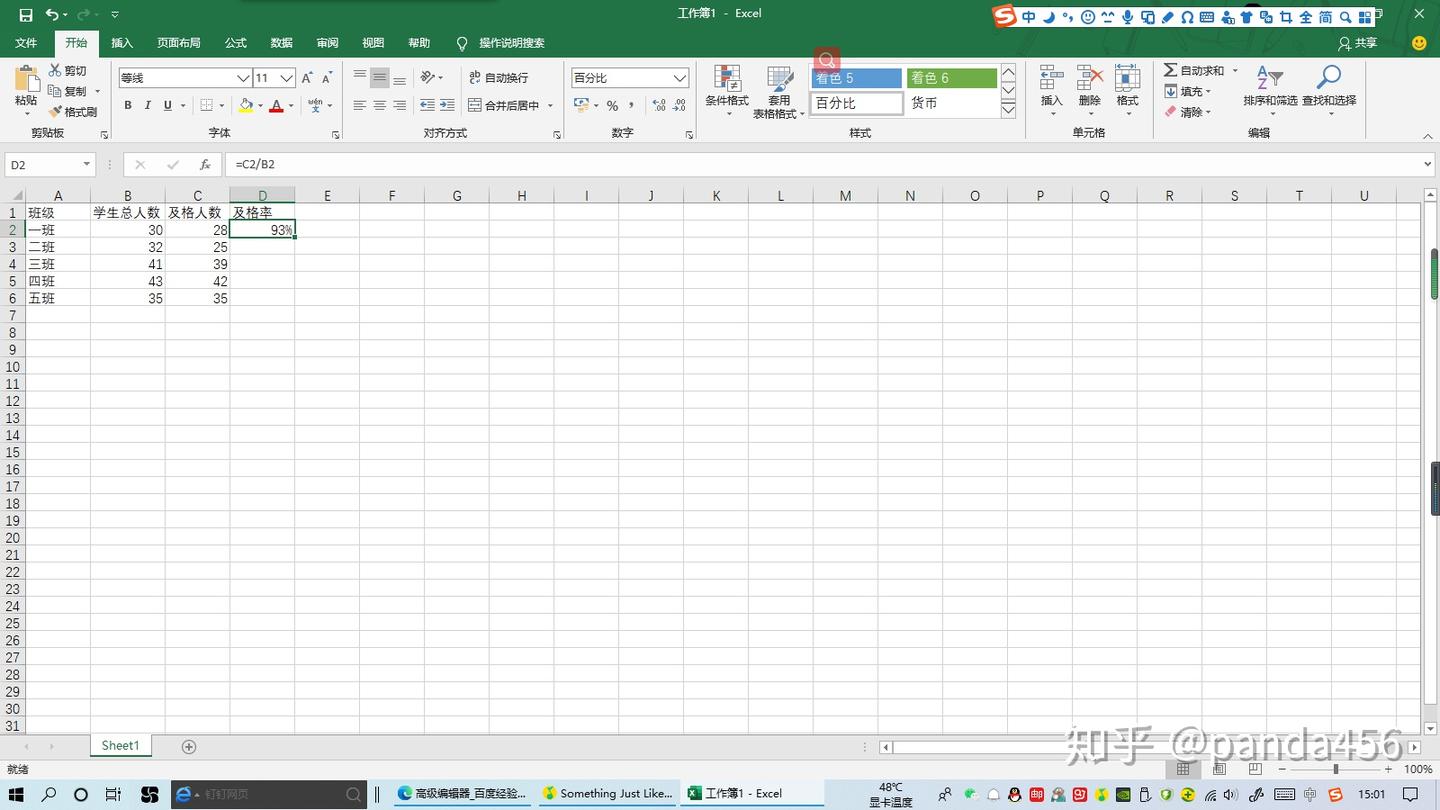Viewport: 1440px width, 810px height.
Task: Switch to Page Layout view in status bar
Action: coord(1220,769)
